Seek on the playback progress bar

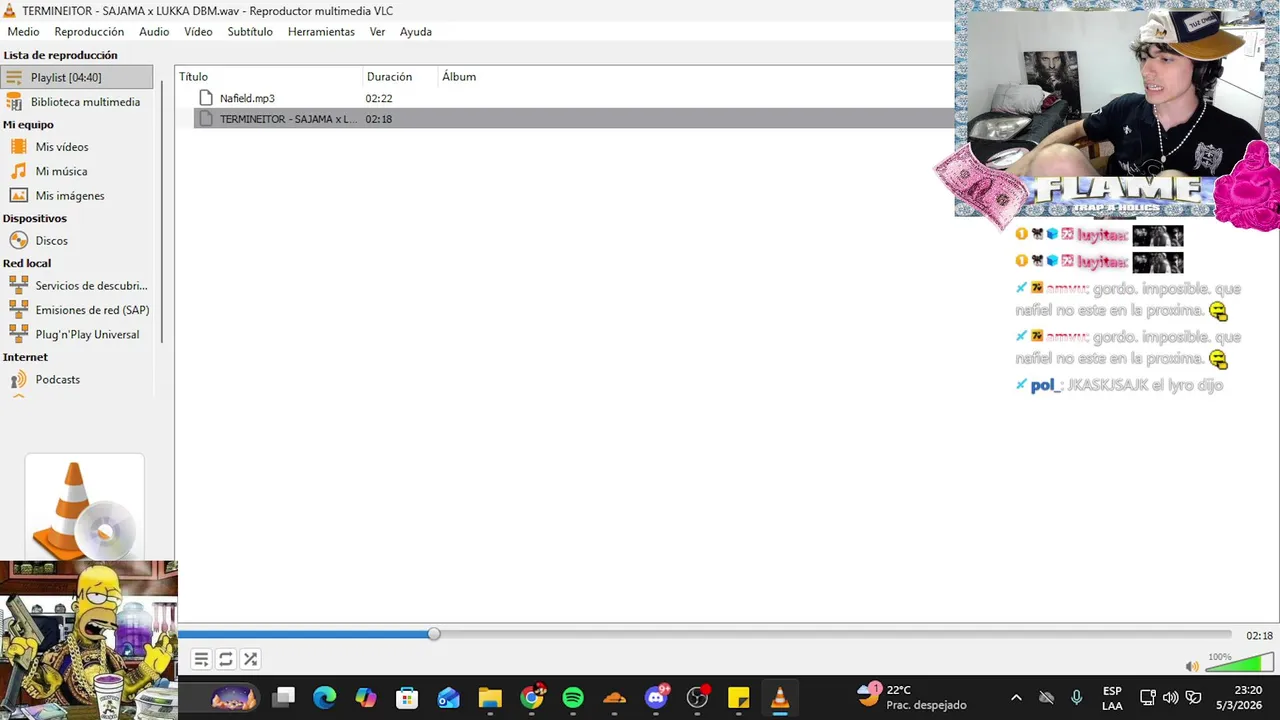coord(705,634)
